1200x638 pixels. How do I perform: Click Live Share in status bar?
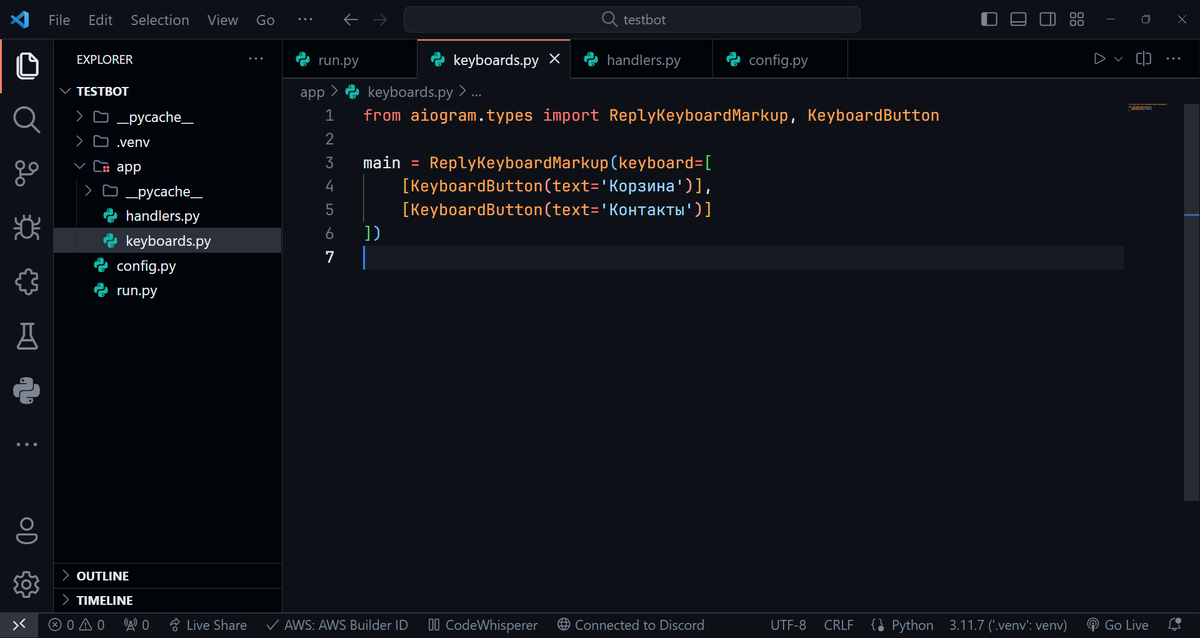[x=208, y=625]
